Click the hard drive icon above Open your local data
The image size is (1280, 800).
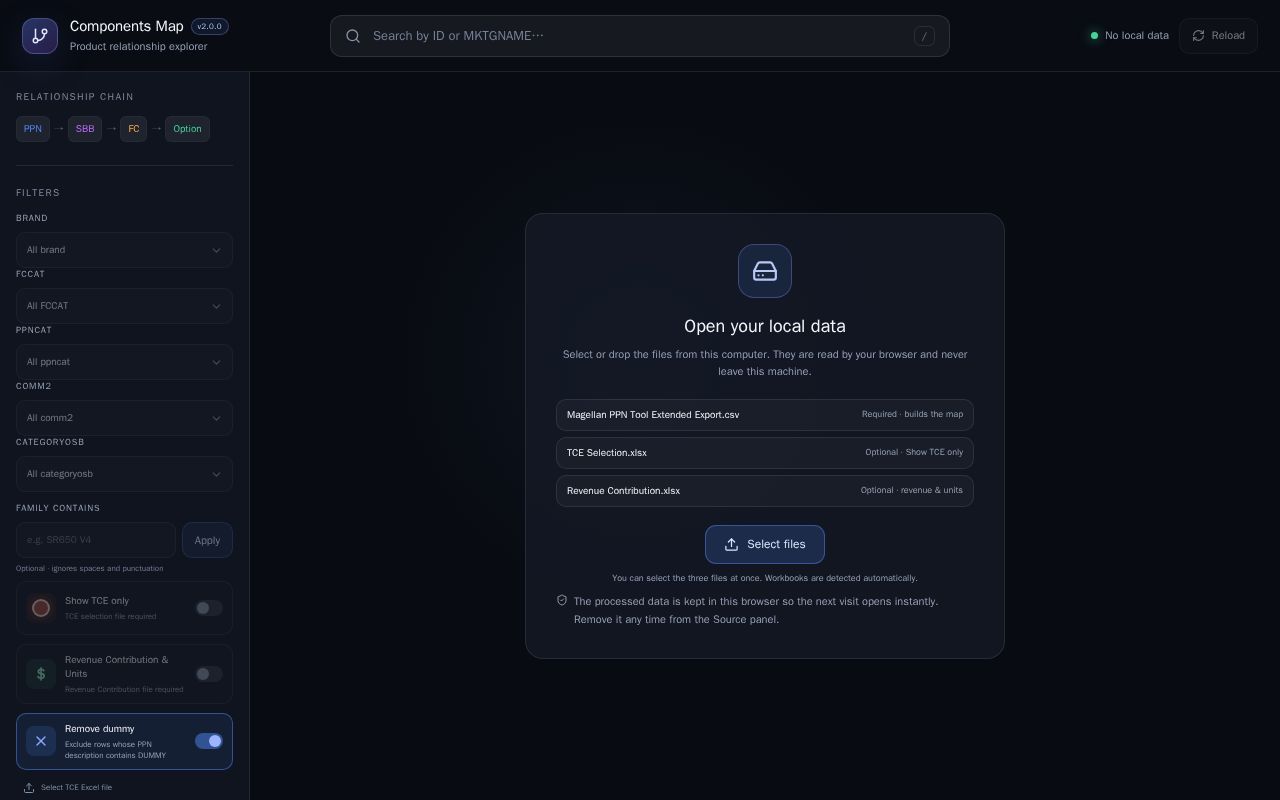point(765,271)
